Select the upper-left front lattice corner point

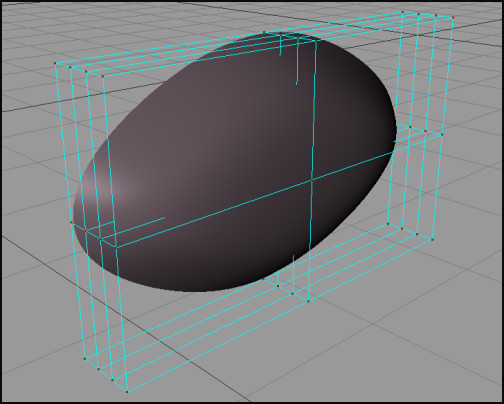pos(103,76)
